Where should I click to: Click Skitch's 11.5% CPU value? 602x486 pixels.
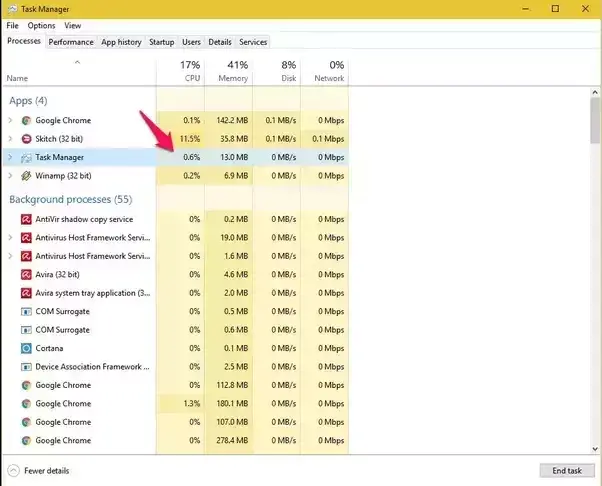click(x=190, y=139)
